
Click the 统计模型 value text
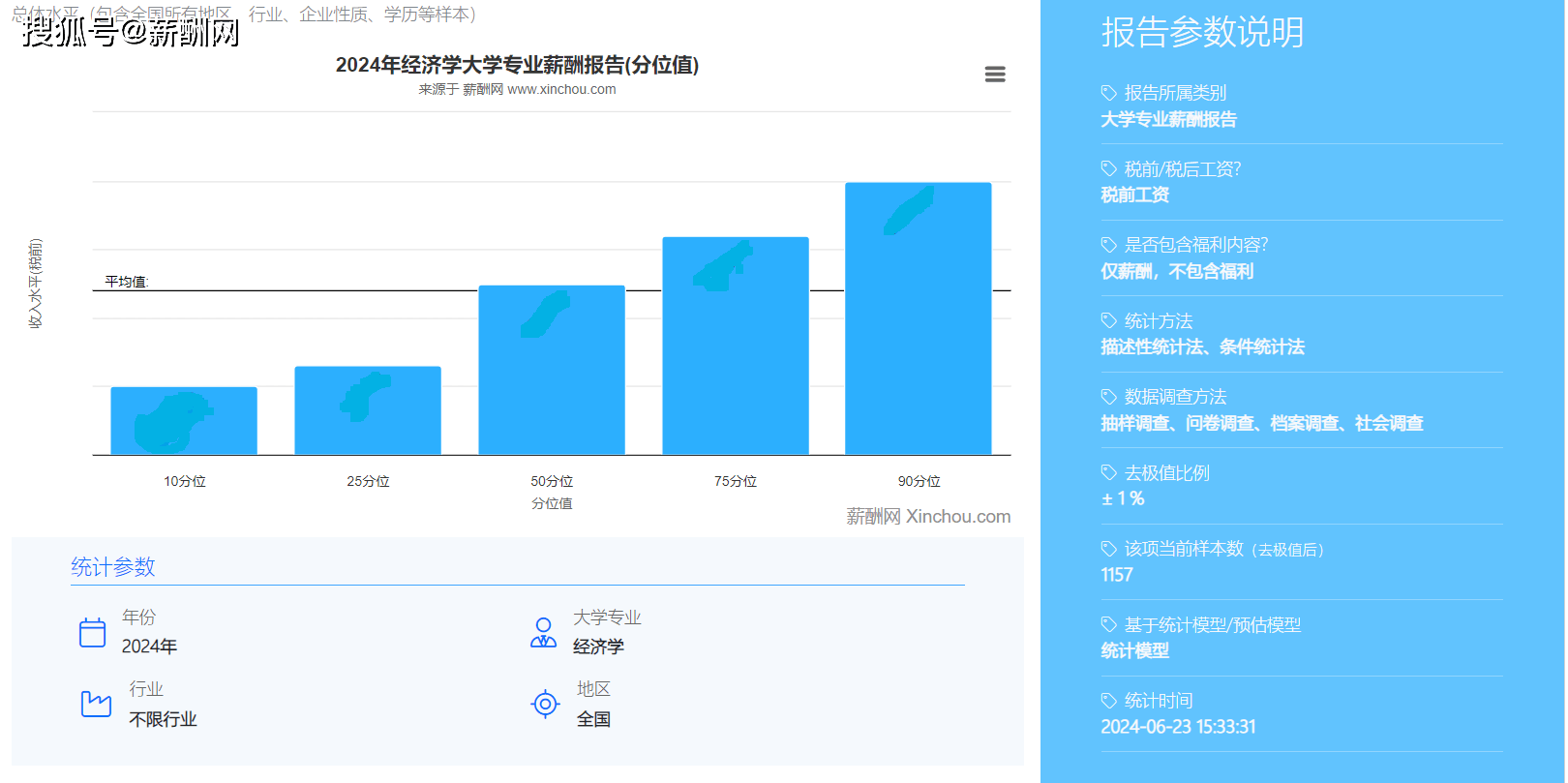(1134, 650)
